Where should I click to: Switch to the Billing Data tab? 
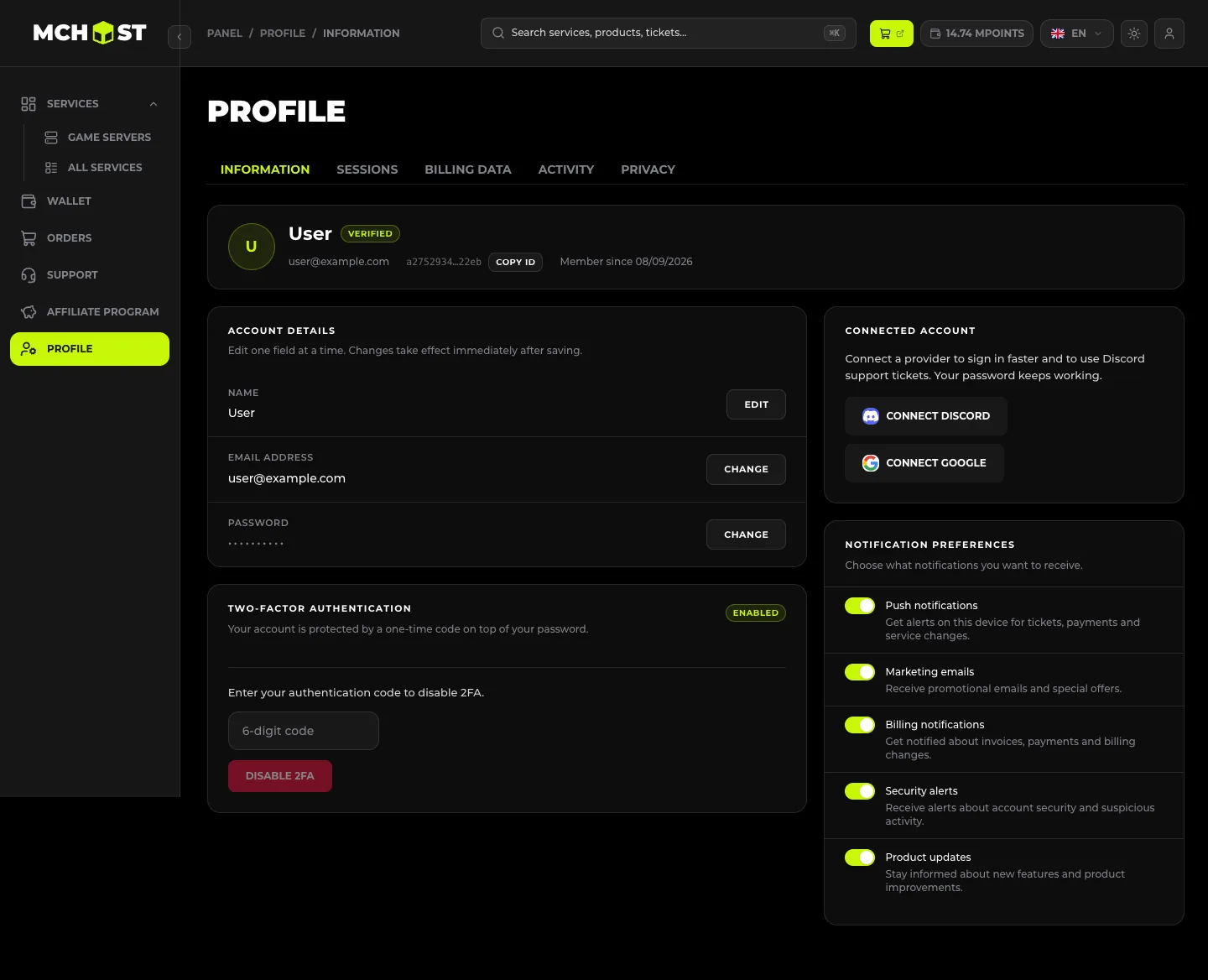point(468,169)
